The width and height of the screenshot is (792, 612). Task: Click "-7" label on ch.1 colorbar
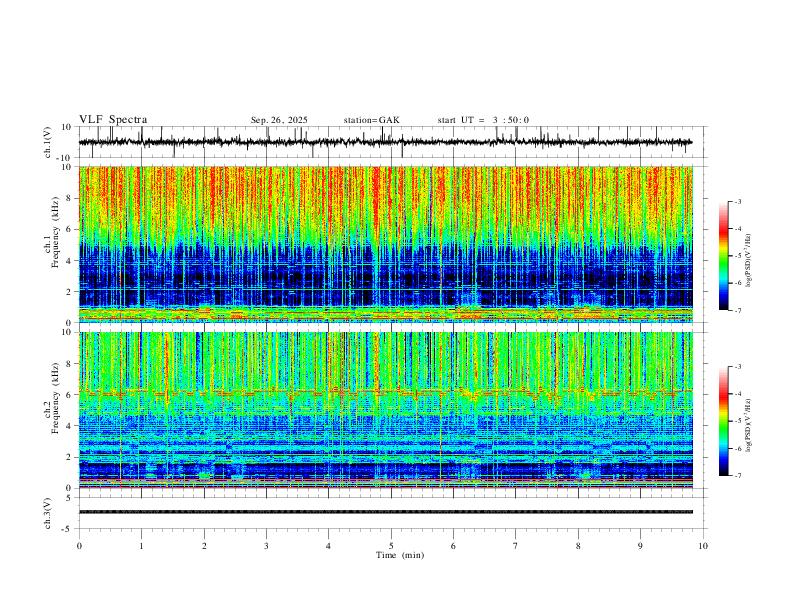(x=737, y=310)
